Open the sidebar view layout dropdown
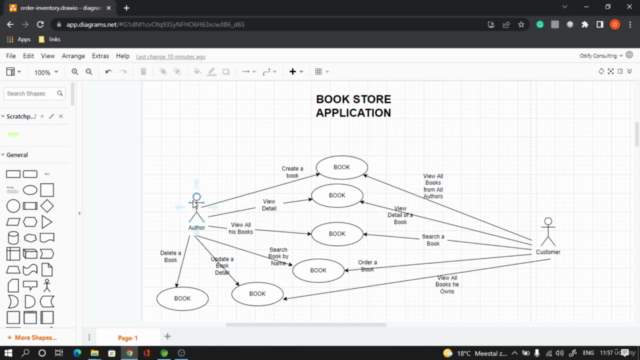This screenshot has width=640, height=360. (13, 72)
